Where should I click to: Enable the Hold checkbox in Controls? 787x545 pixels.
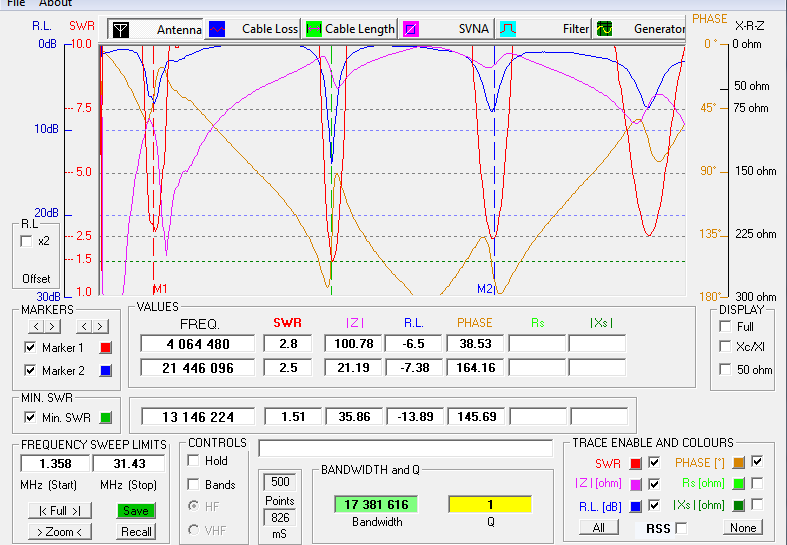coord(193,461)
